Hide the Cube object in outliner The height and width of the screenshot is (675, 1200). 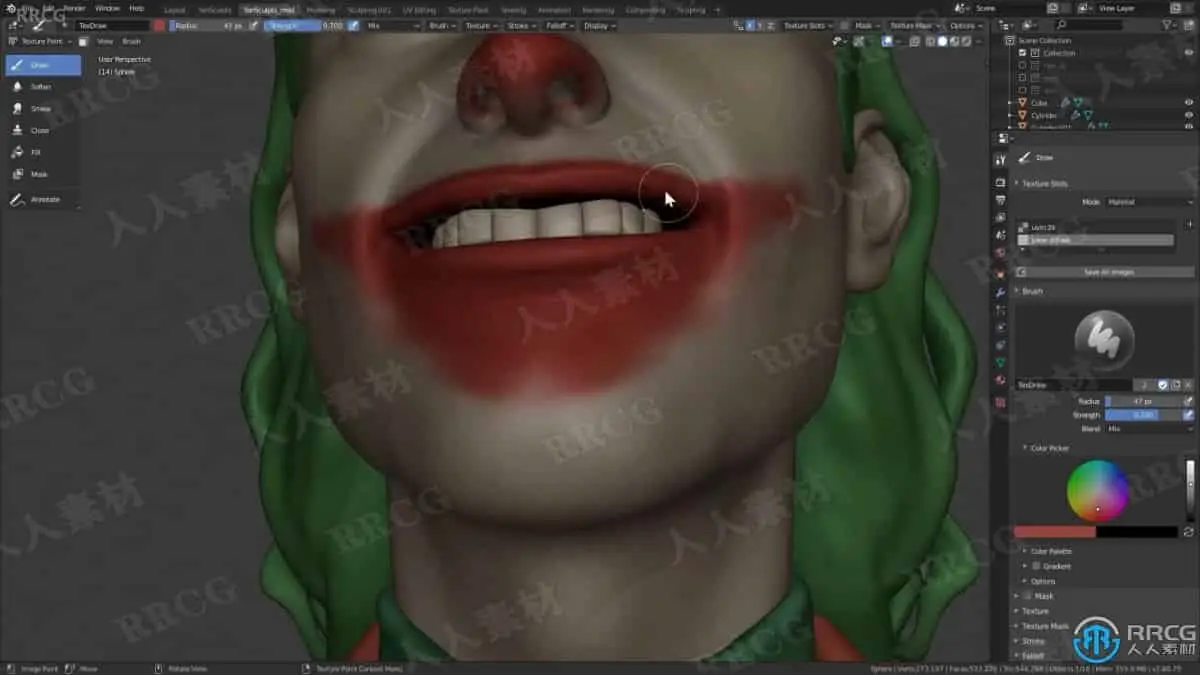point(1189,102)
